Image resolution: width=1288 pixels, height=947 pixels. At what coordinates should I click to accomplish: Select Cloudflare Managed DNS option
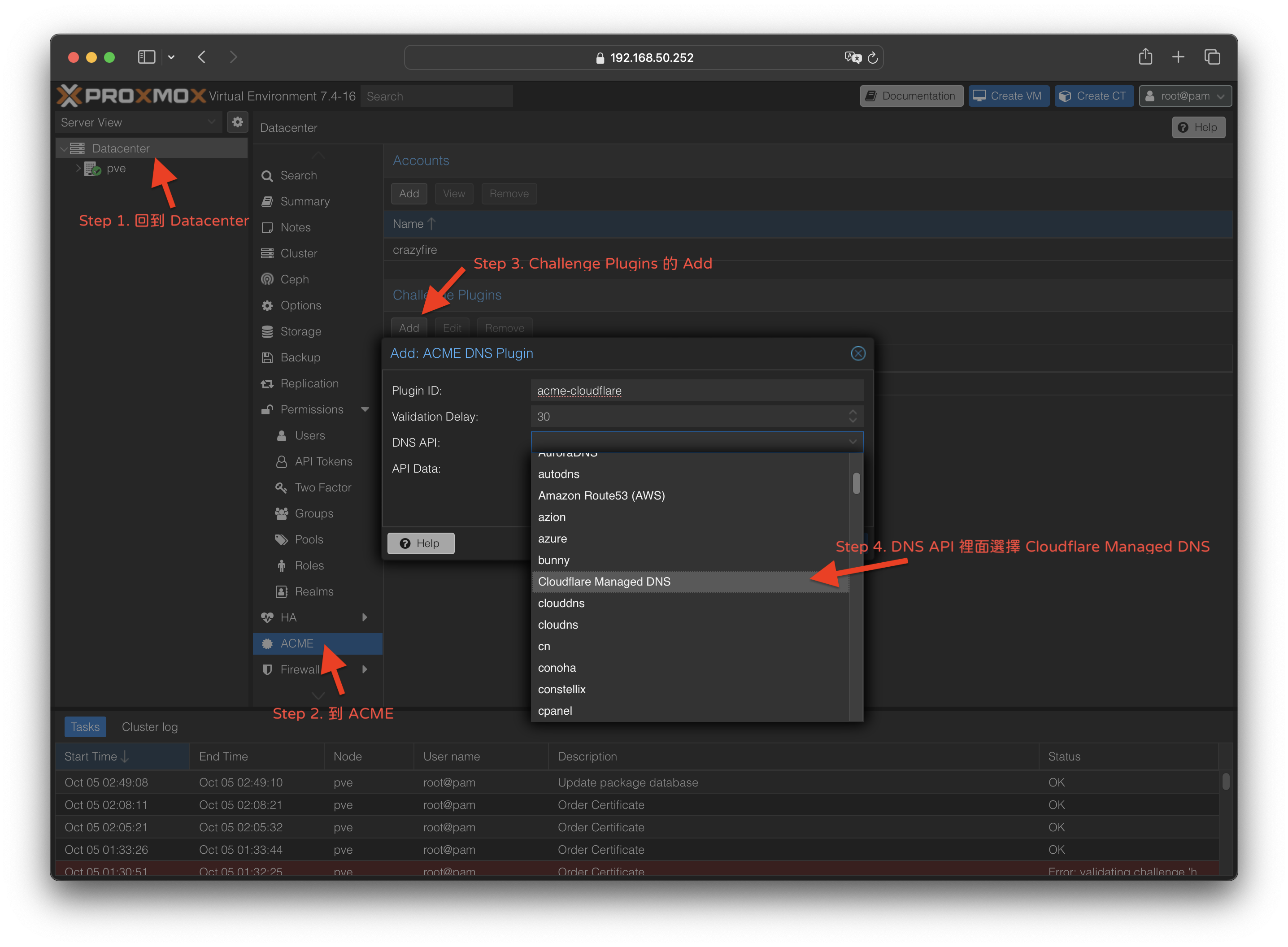[604, 581]
